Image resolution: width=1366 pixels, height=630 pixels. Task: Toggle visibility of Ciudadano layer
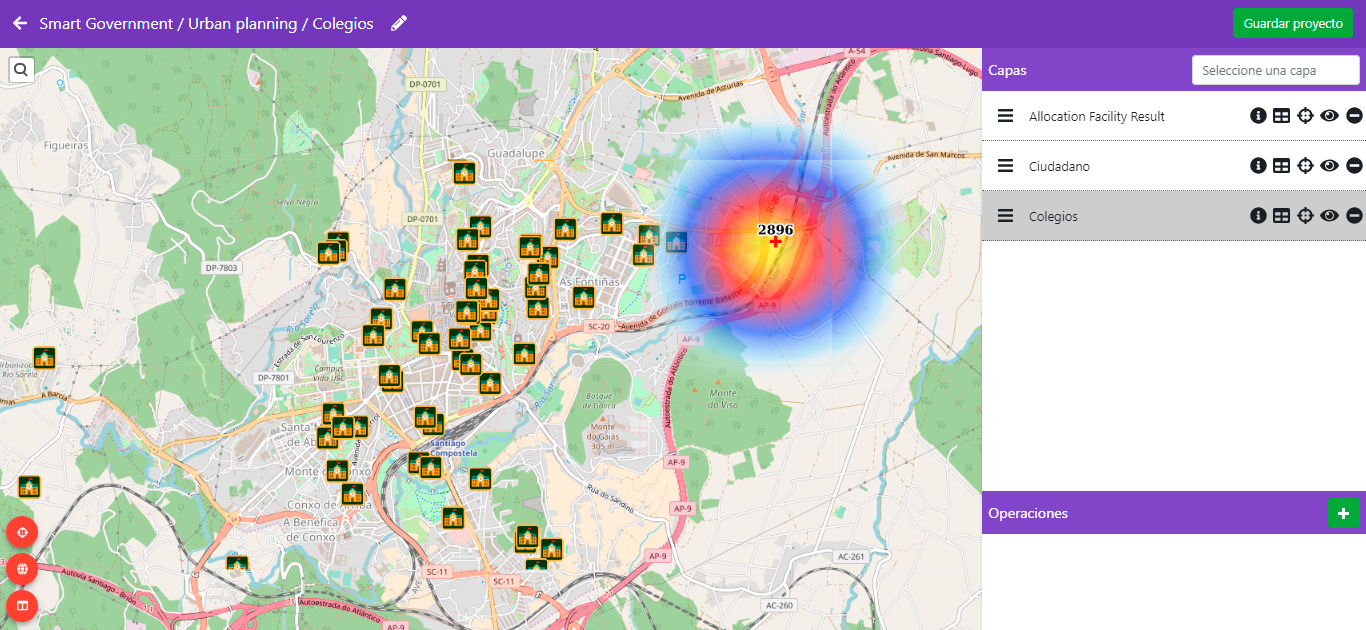(x=1329, y=166)
